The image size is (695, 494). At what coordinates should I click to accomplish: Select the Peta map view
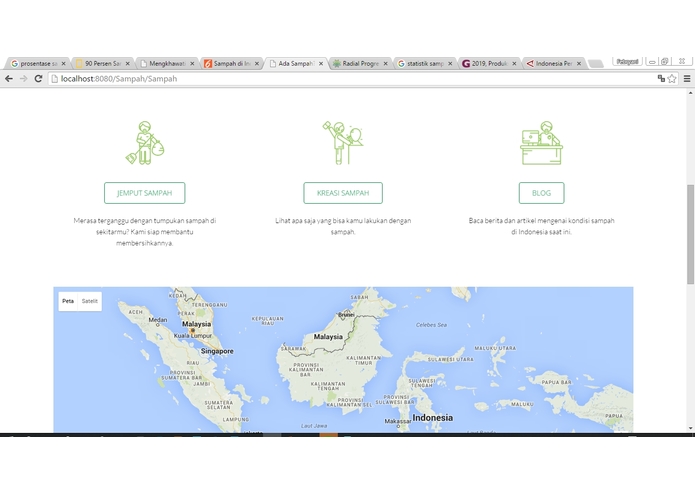68,301
